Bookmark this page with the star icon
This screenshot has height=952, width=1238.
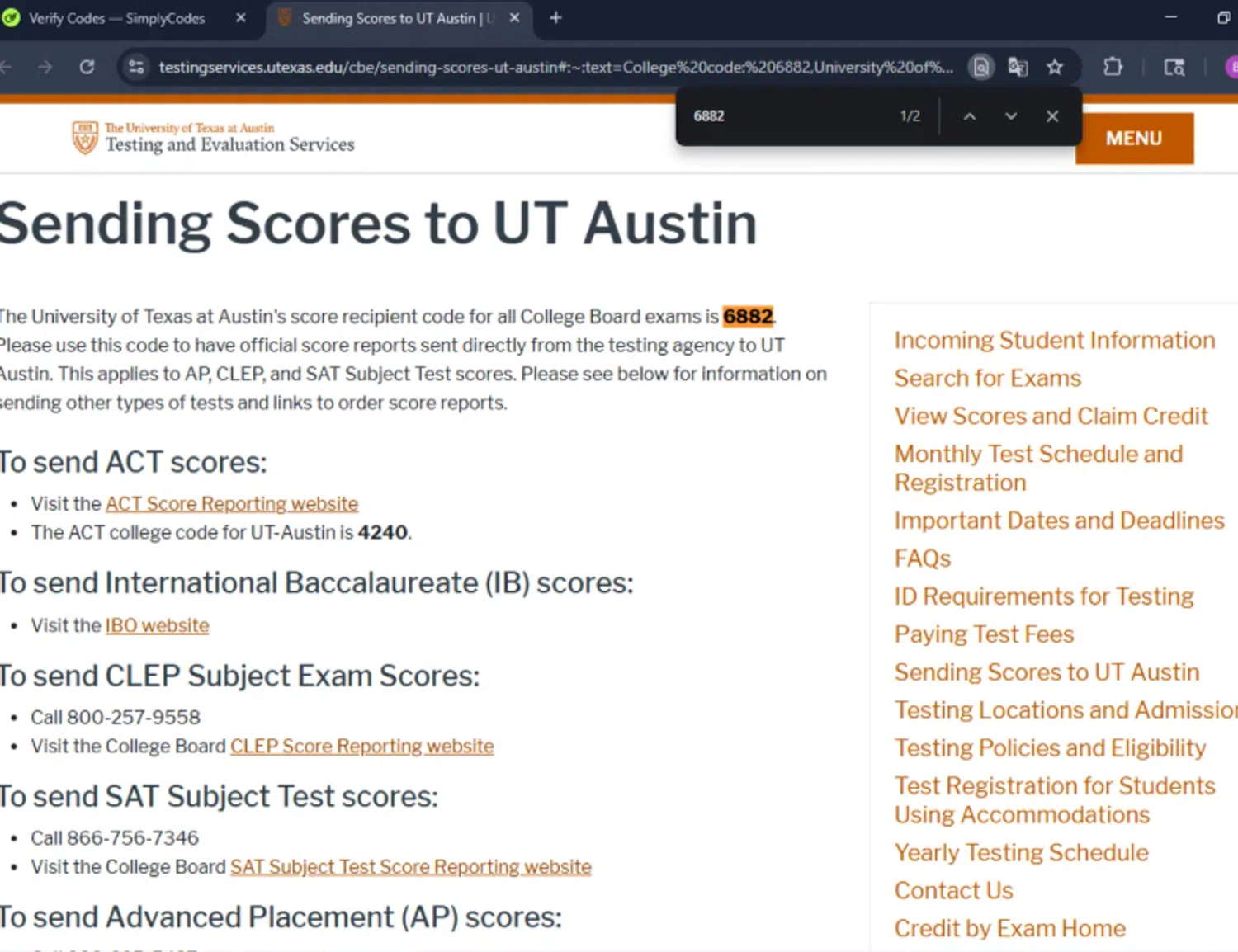click(1055, 67)
